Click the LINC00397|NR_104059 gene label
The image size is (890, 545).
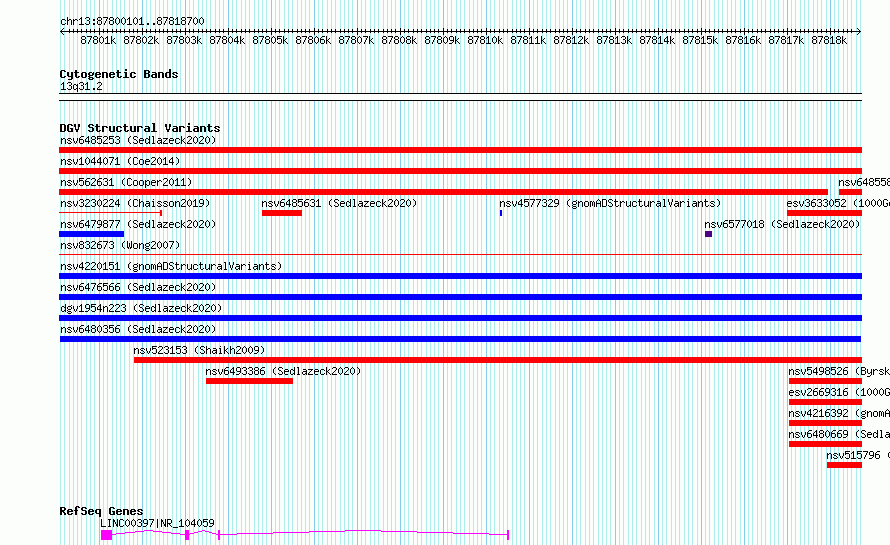point(157,523)
